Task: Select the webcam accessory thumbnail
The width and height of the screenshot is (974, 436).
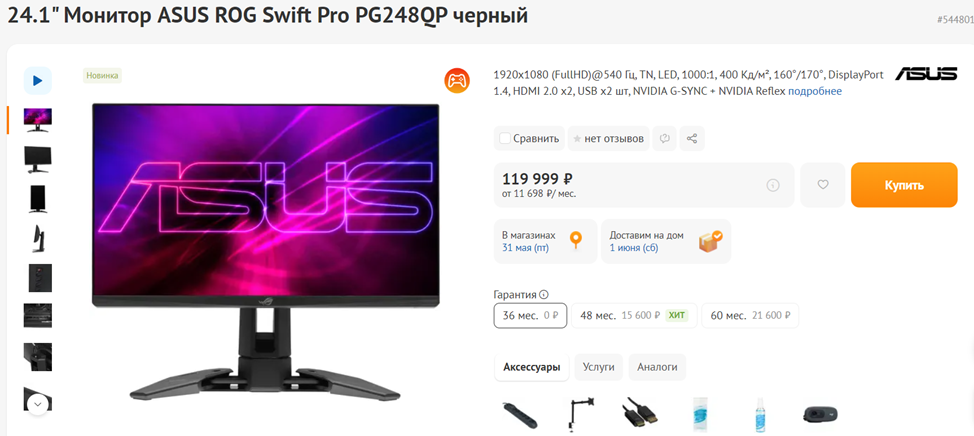Action: [x=820, y=414]
